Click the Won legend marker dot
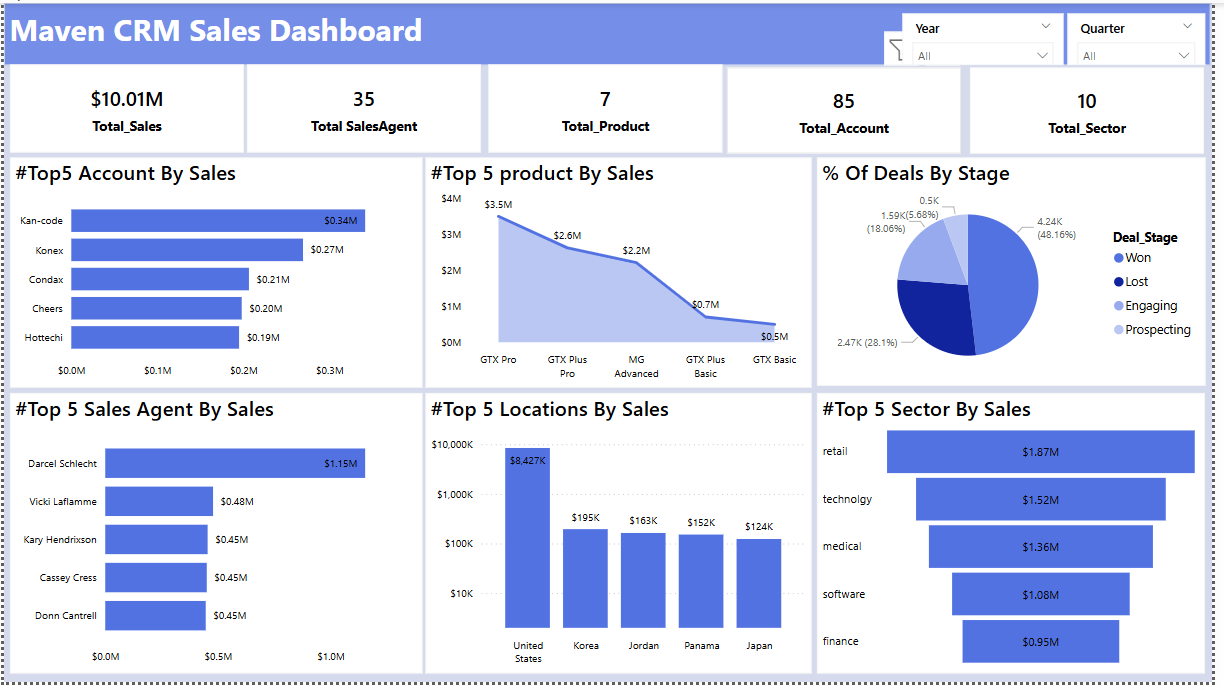The width and height of the screenshot is (1224, 690). point(1118,258)
